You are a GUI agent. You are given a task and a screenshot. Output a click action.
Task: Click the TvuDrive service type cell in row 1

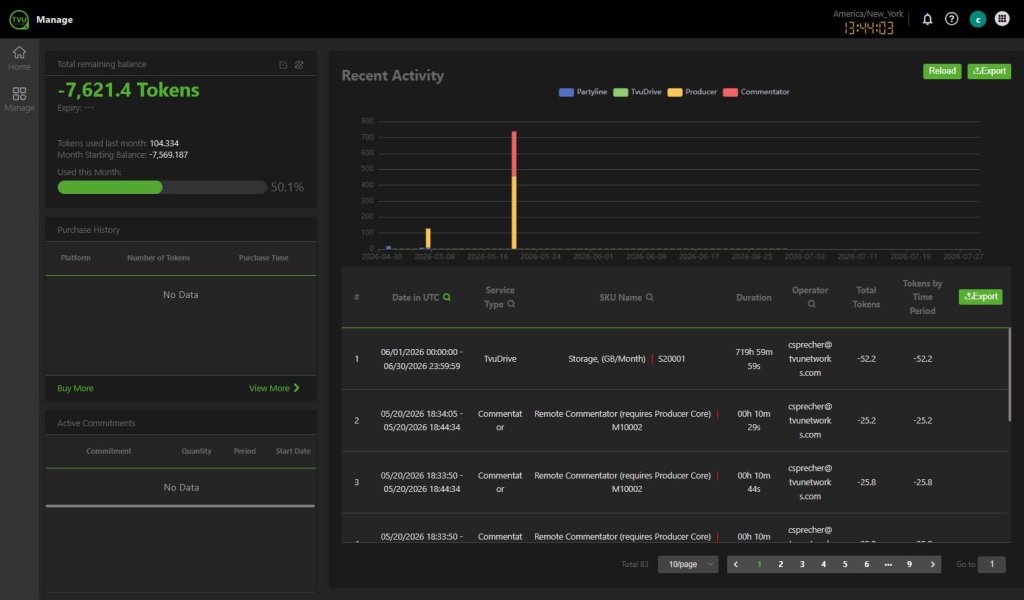tap(500, 358)
